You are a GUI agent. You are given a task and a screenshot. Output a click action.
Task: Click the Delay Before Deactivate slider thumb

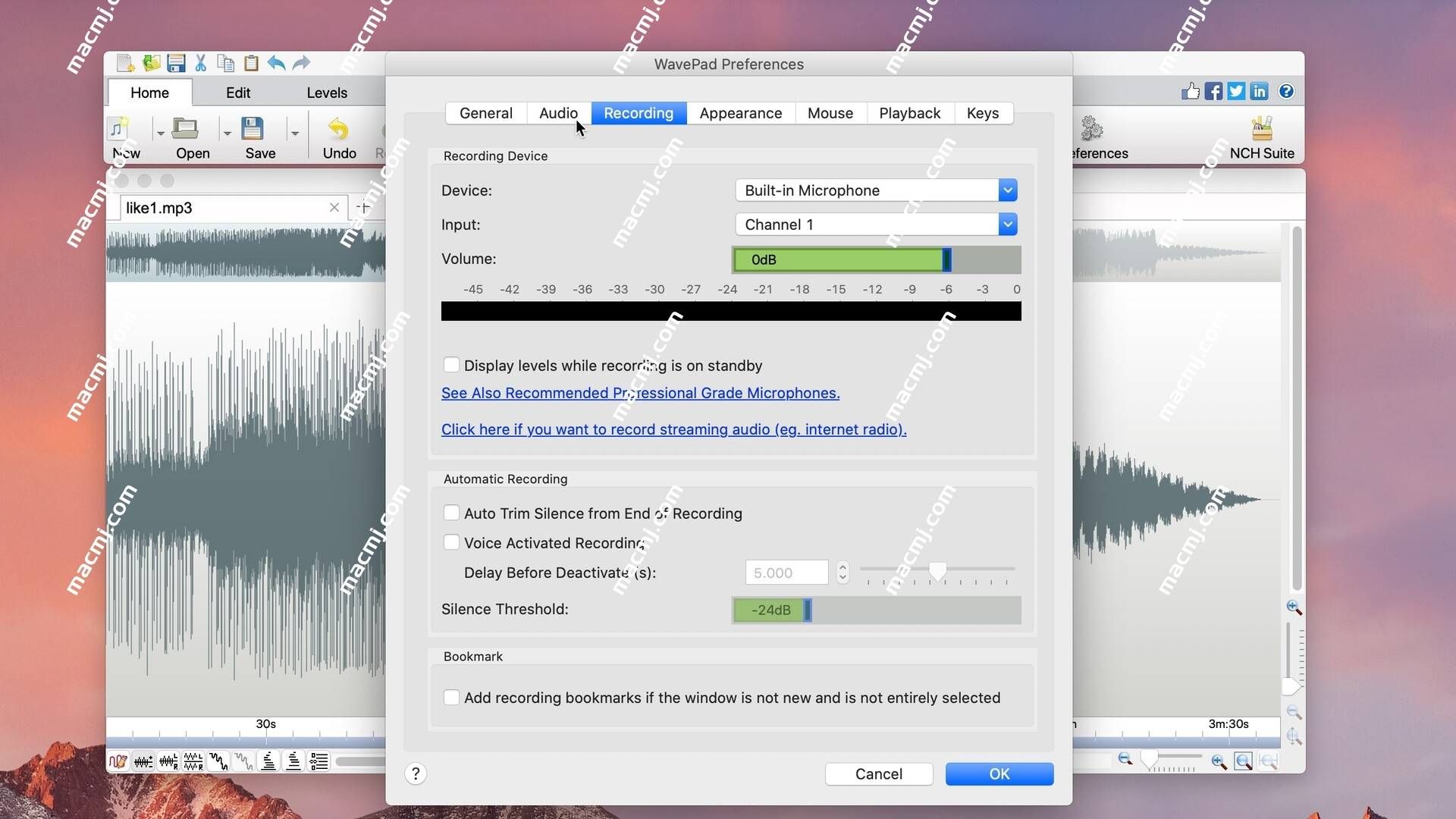point(938,571)
